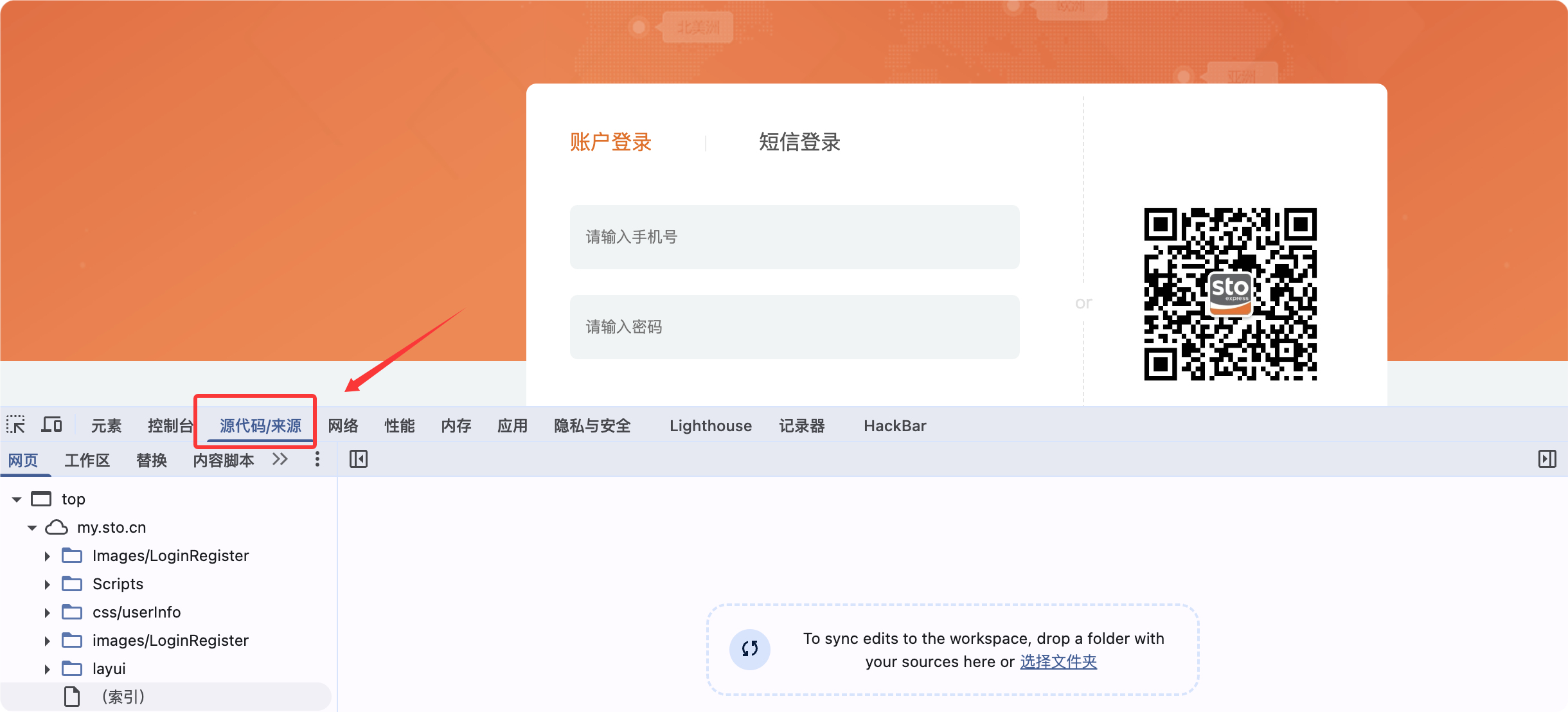Expand the Images/LoginRegister folder
1568x712 pixels.
click(x=46, y=555)
